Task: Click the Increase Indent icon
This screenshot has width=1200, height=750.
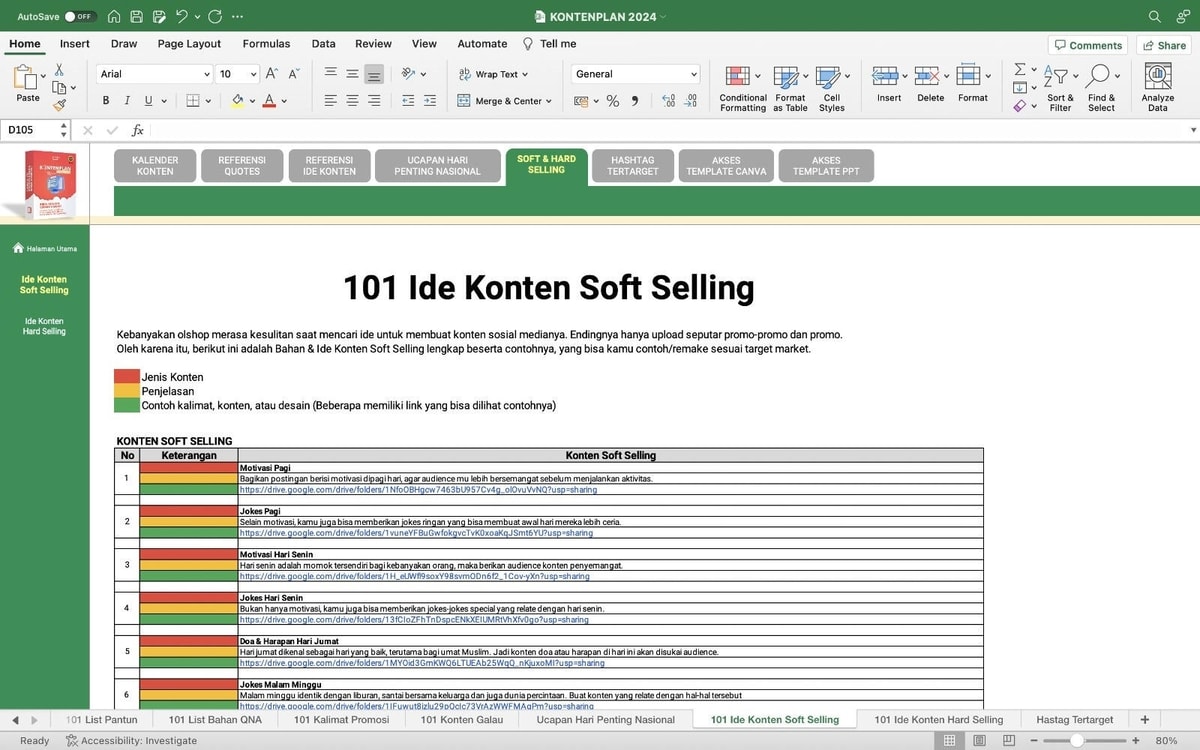Action: (430, 101)
